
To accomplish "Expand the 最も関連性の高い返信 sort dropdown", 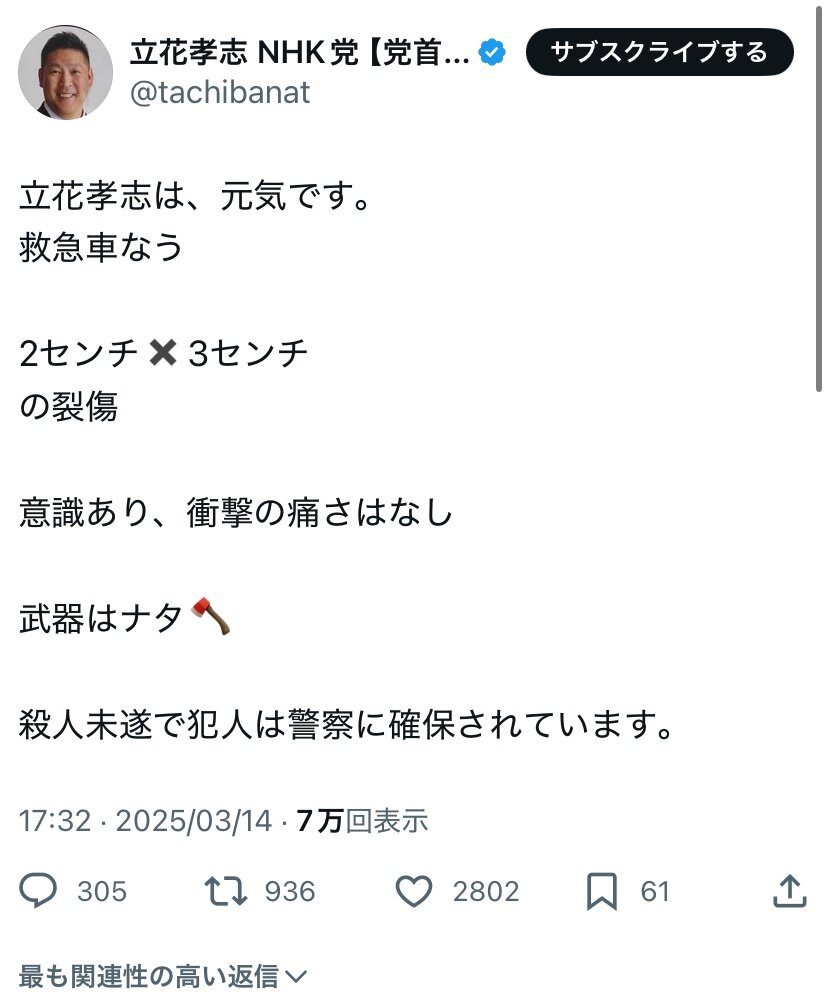I will click(163, 976).
